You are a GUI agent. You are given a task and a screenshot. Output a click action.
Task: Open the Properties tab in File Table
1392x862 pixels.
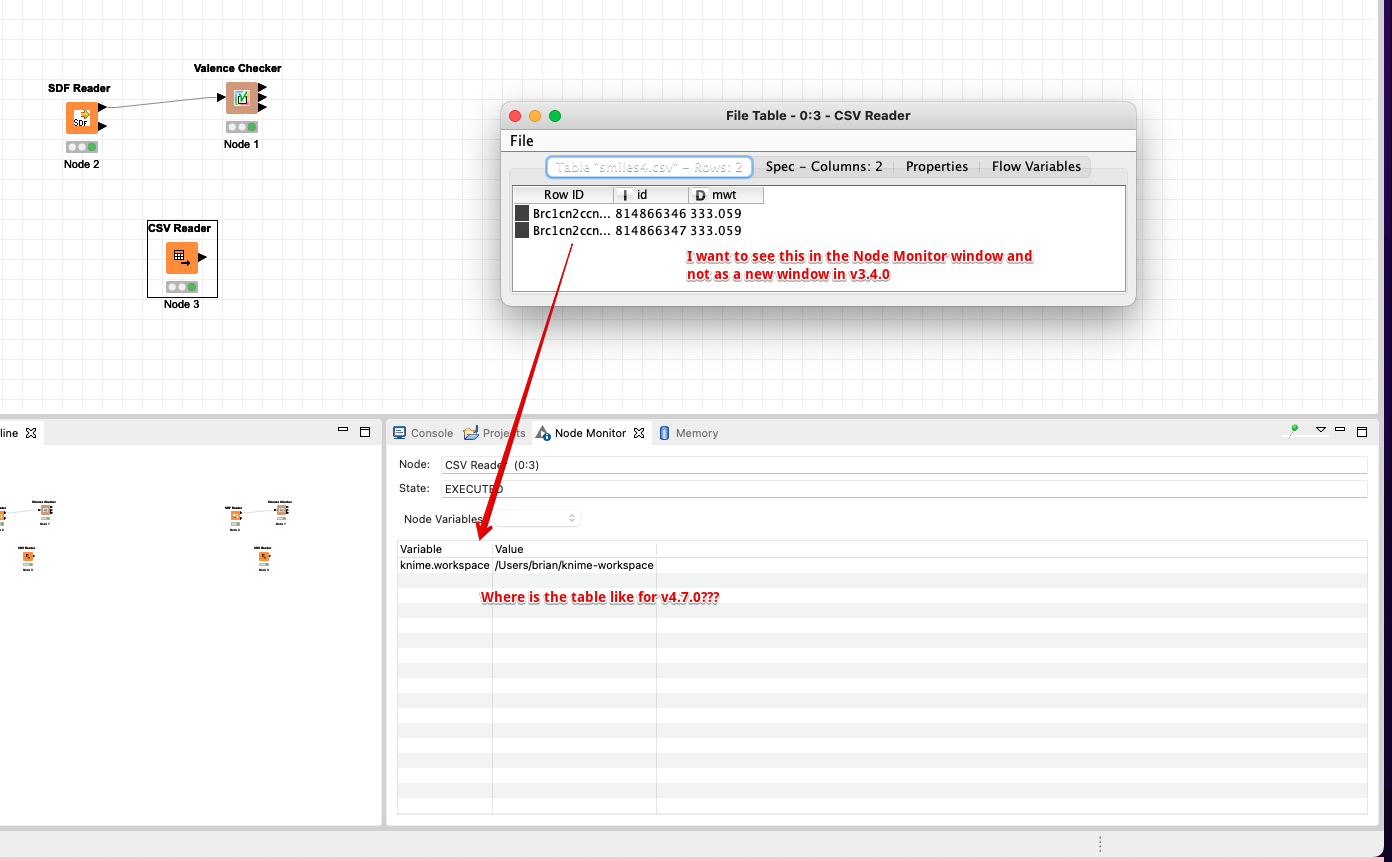(x=937, y=167)
